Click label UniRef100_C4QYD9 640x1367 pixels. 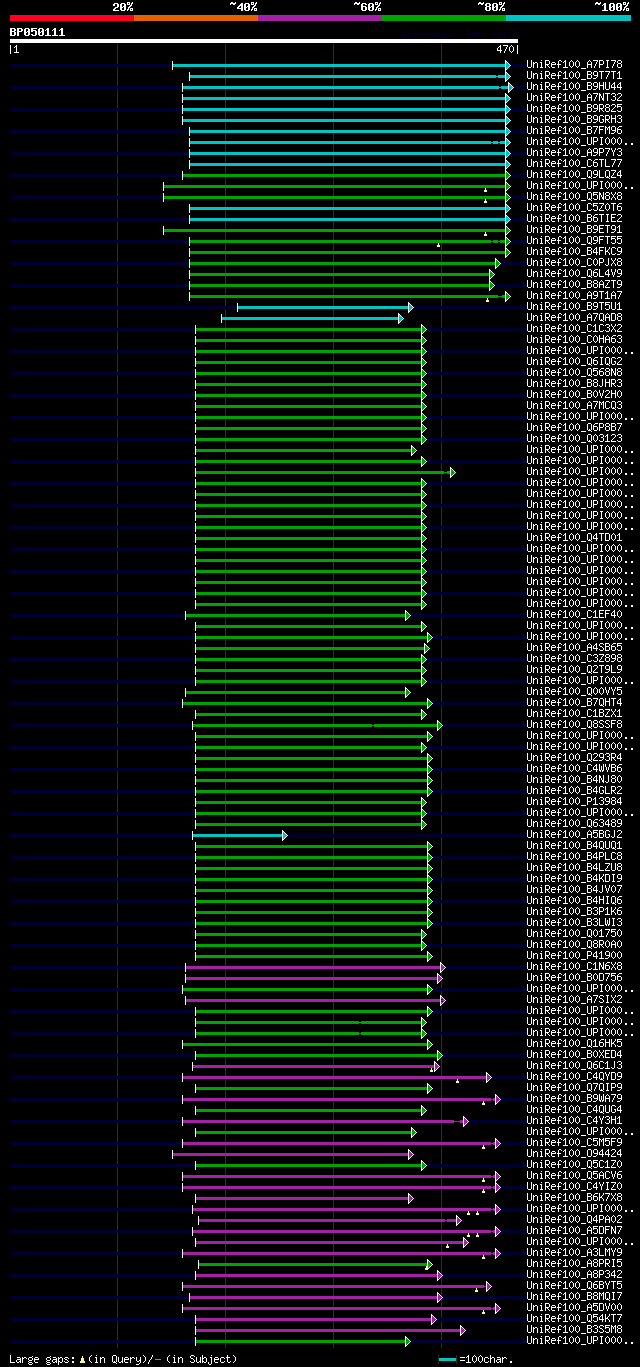574,1076
